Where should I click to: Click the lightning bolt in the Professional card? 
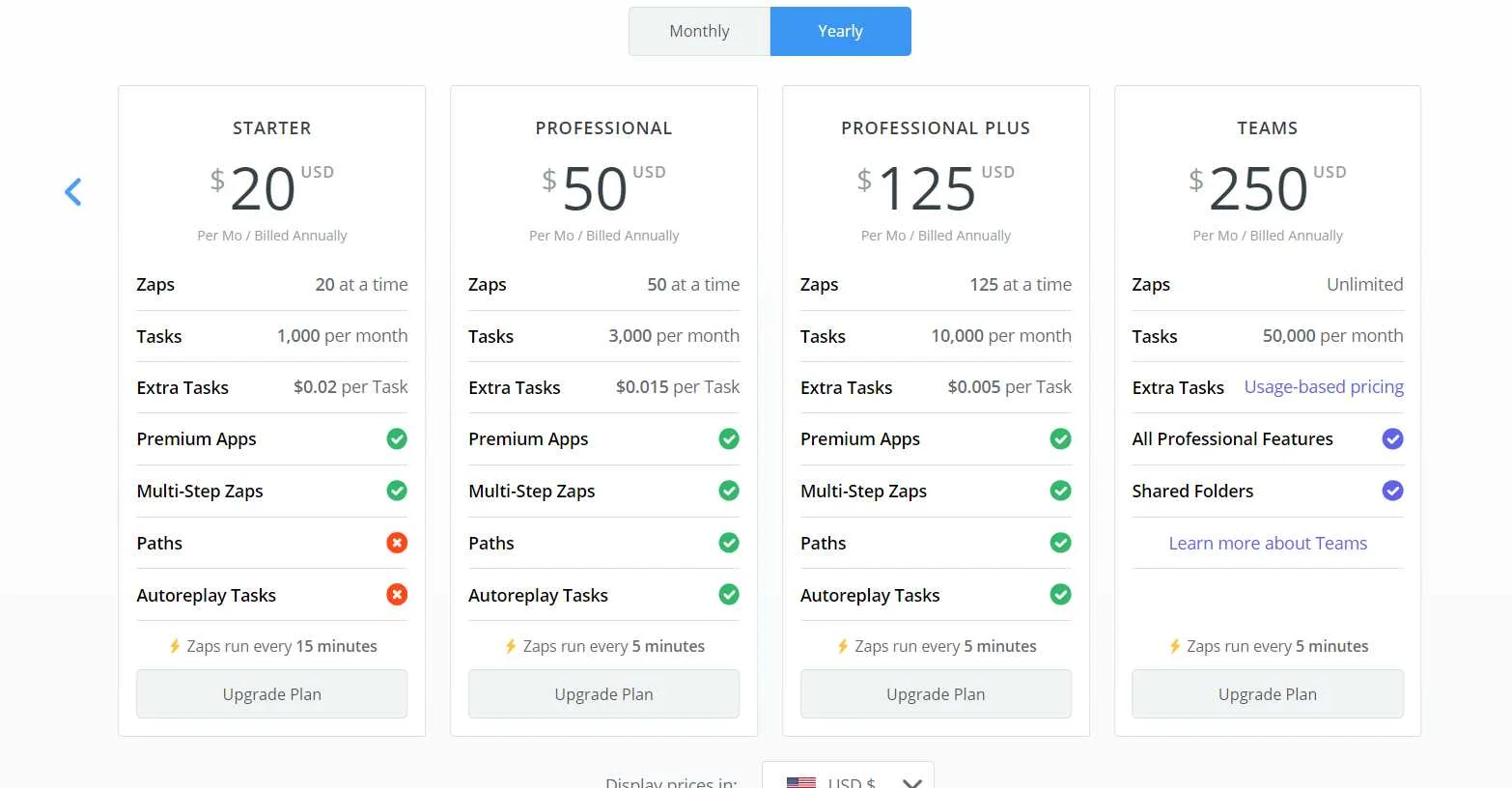click(x=511, y=646)
